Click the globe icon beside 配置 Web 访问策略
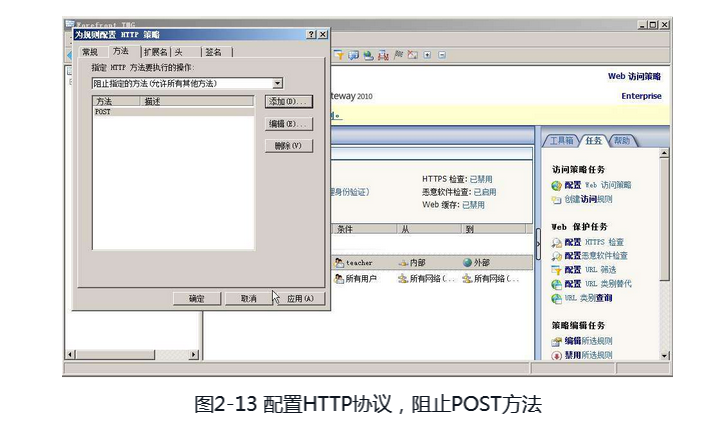718x423 pixels. 556,185
